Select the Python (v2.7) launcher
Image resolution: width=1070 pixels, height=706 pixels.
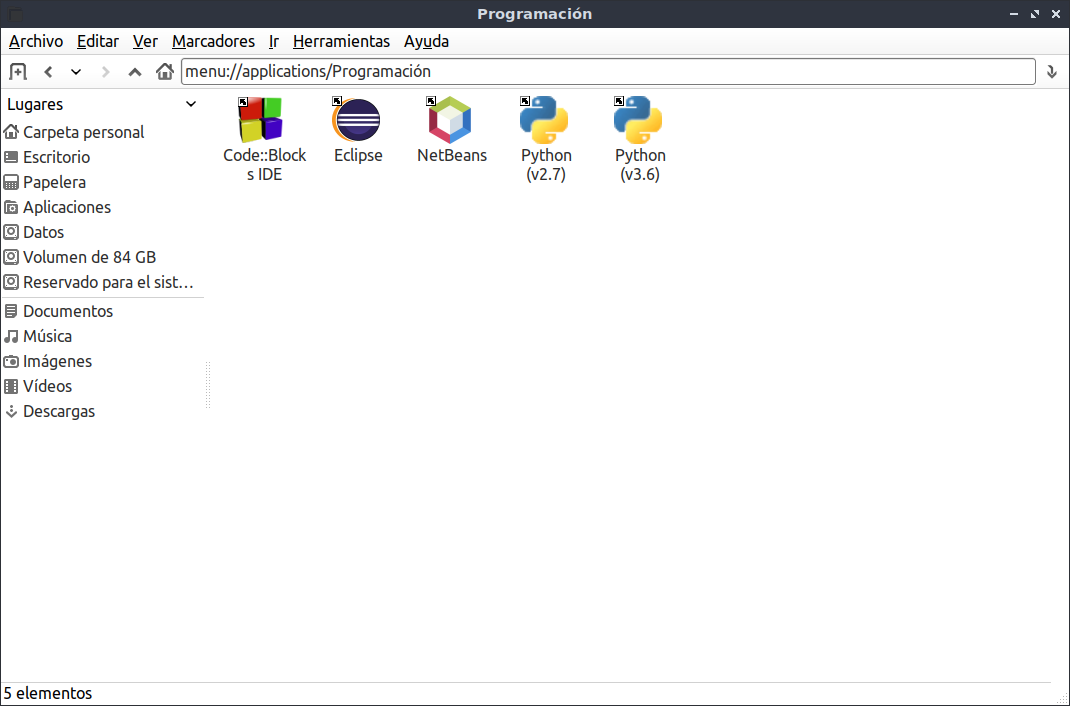click(x=545, y=140)
